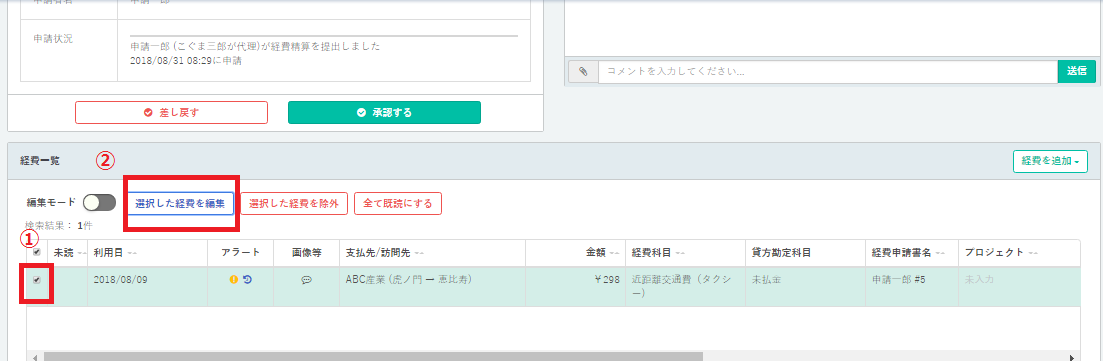Click the 検索結果： 1件 text
The height and width of the screenshot is (361, 1103).
[x=59, y=226]
